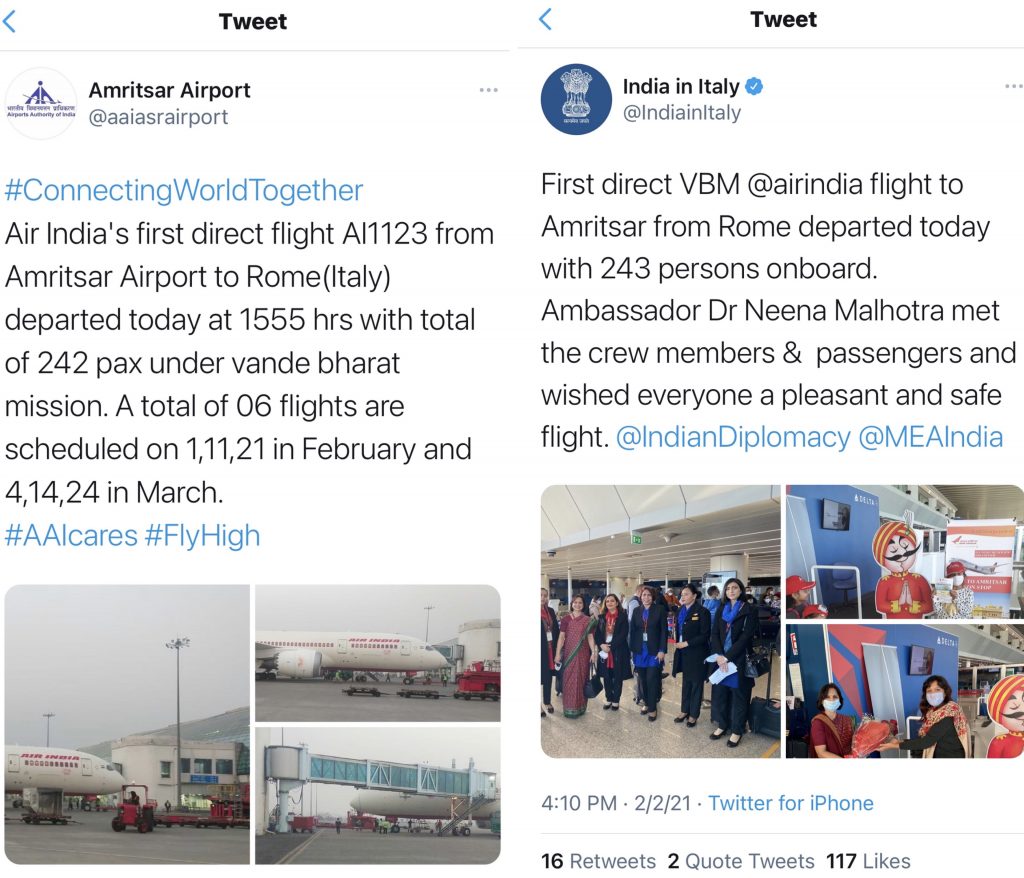Open the @MEAIndia mention
The image size is (1024, 878).
click(x=931, y=437)
